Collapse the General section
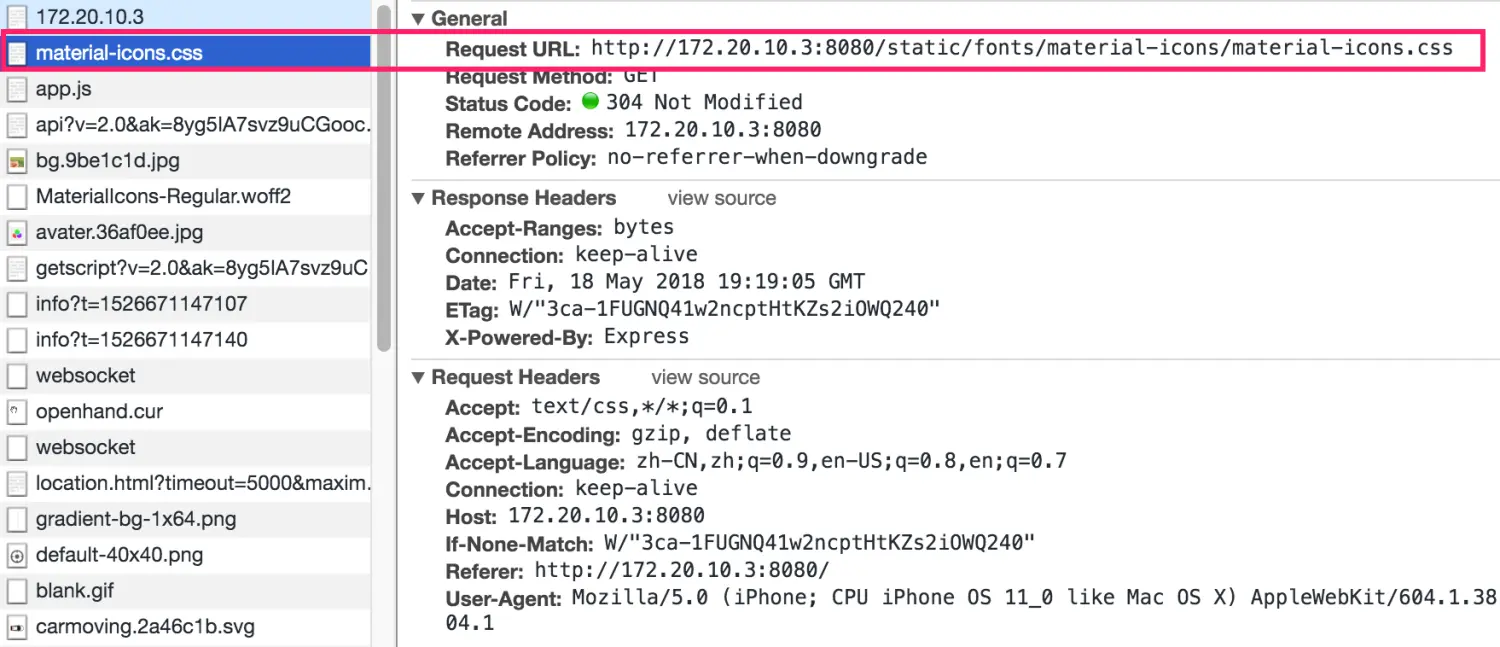 pyautogui.click(x=418, y=19)
